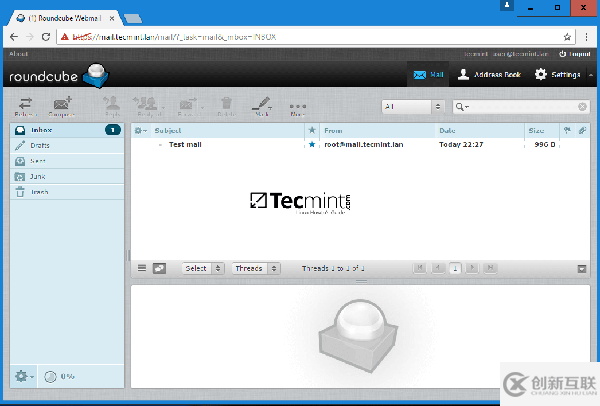Open the Mail tab

coord(428,75)
